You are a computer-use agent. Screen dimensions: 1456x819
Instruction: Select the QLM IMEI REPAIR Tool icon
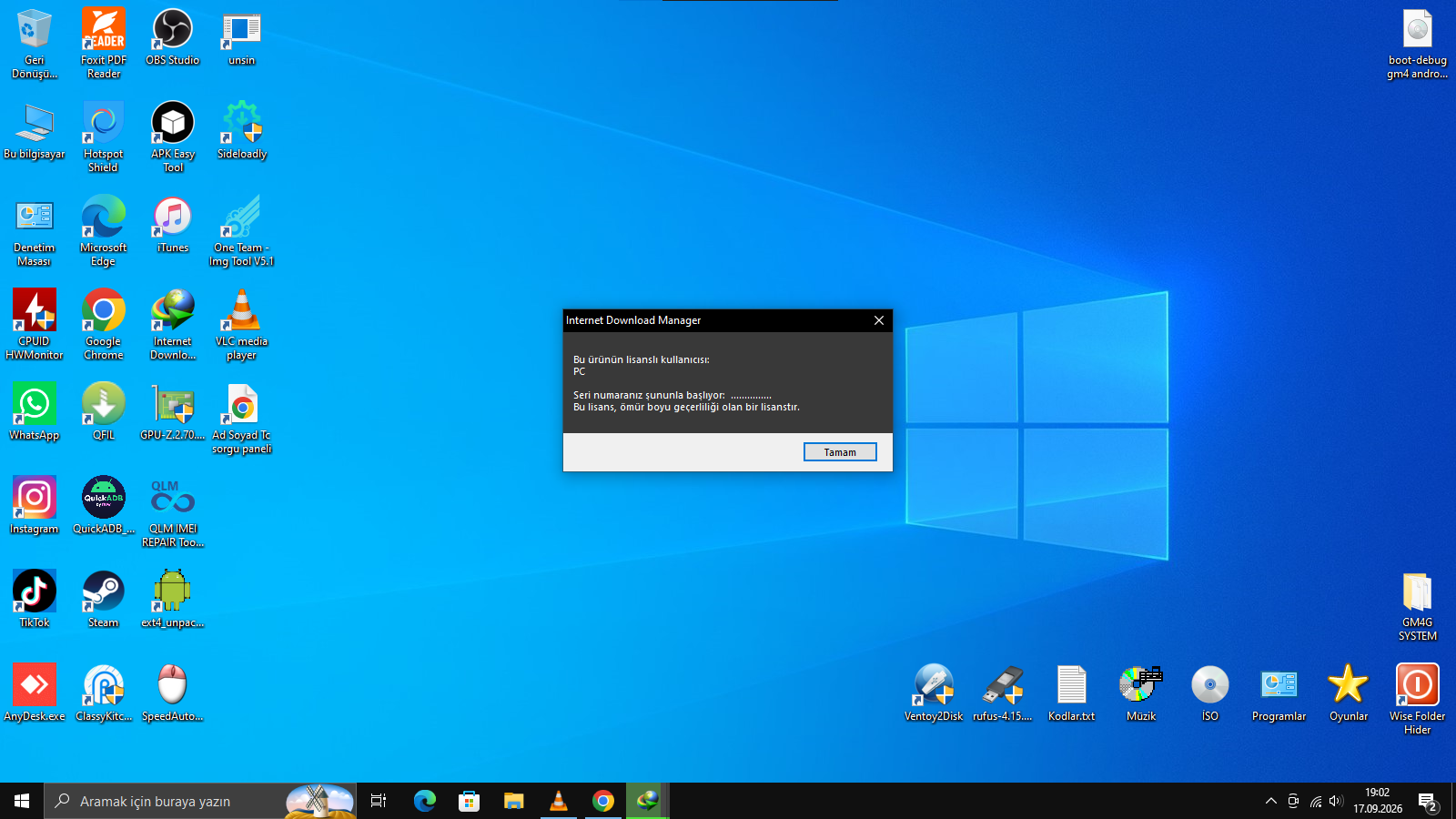173,512
